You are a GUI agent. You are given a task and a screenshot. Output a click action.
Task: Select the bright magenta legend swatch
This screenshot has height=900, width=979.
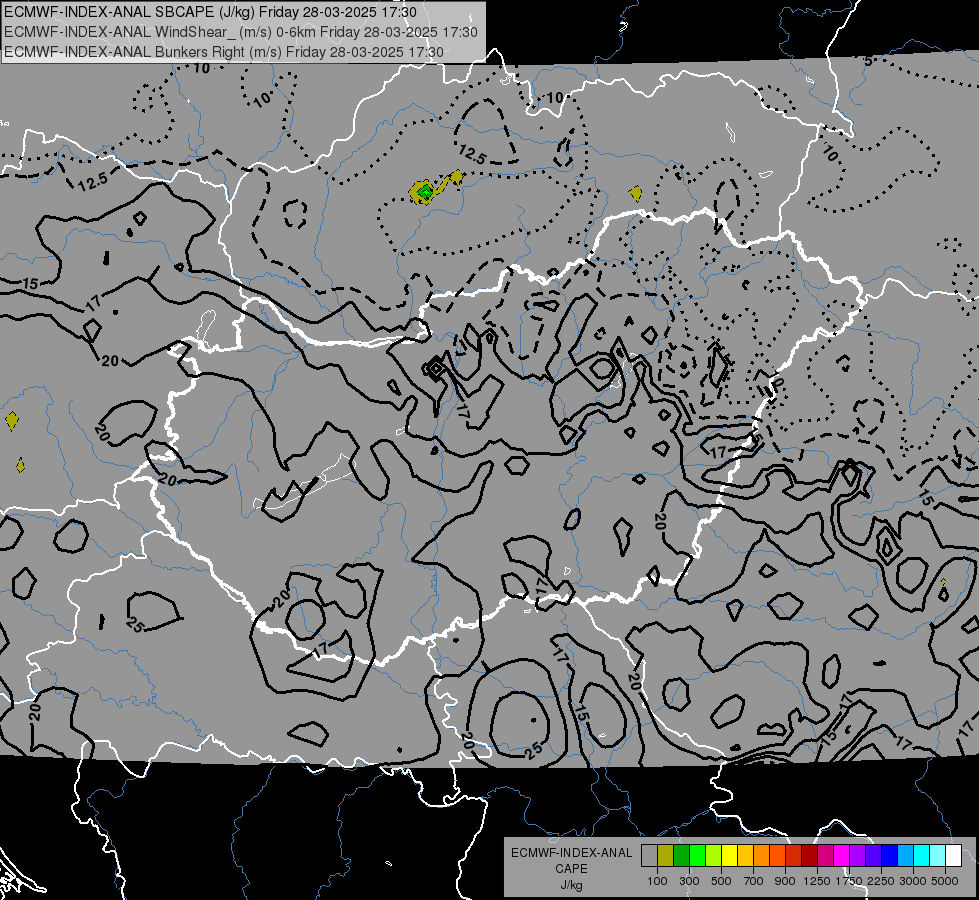tap(842, 856)
